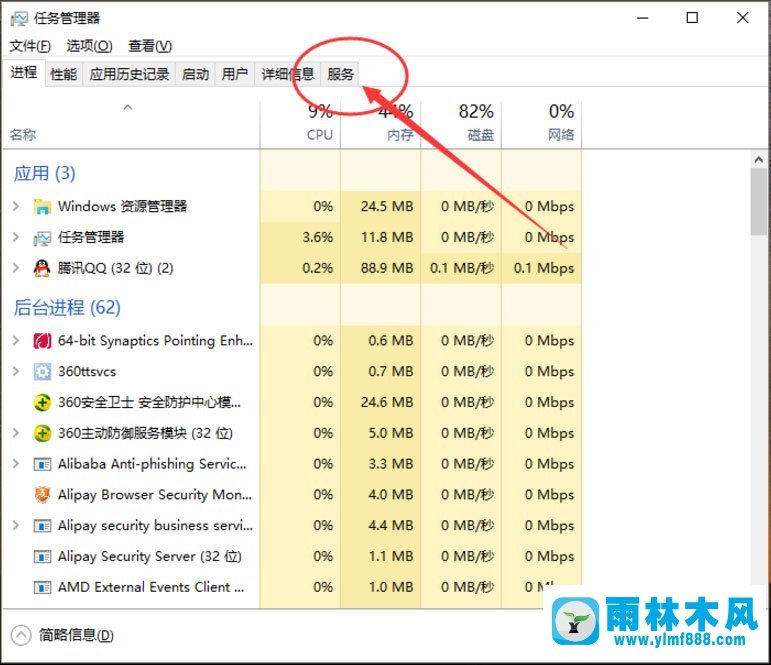Minimize the 任务管理器 window
Image resolution: width=771 pixels, height=665 pixels.
click(x=643, y=18)
